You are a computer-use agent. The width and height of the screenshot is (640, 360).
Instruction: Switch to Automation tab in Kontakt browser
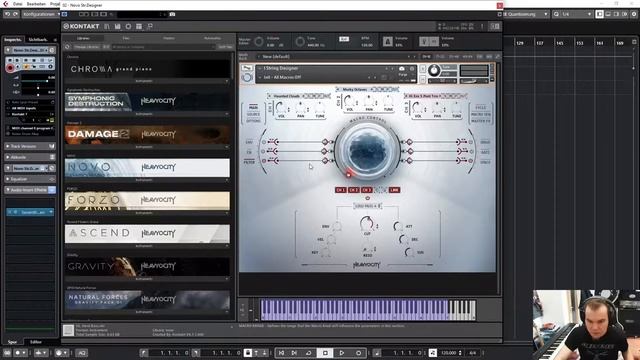pyautogui.click(x=212, y=38)
